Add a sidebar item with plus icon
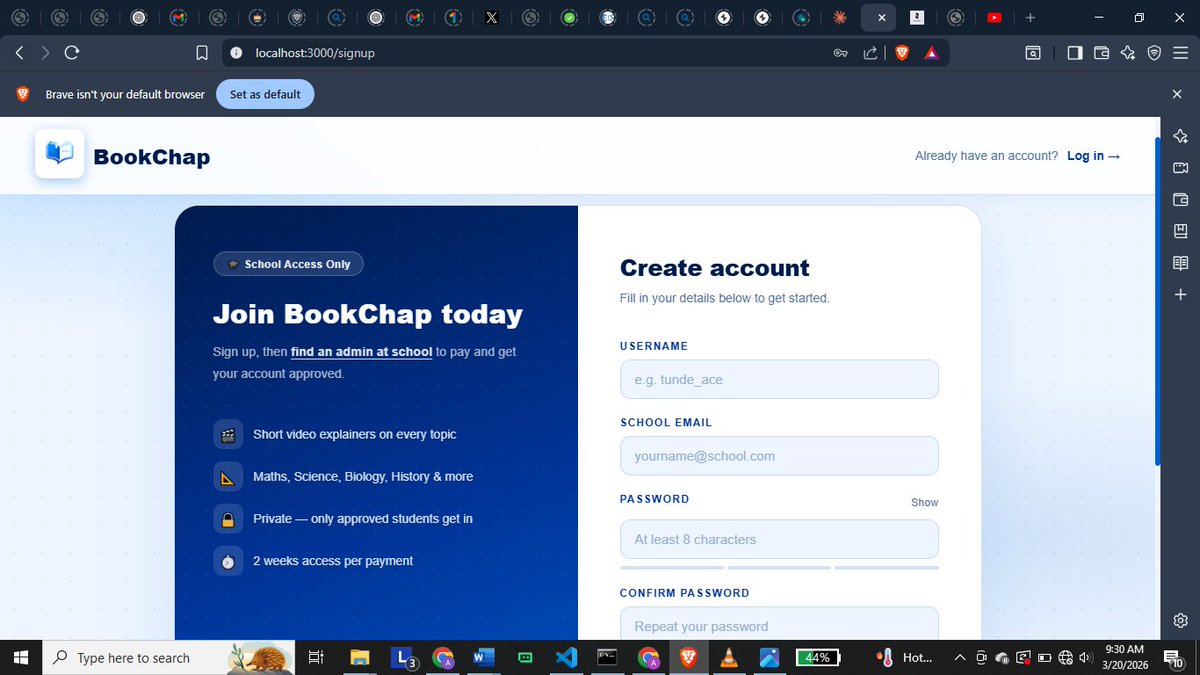The height and width of the screenshot is (675, 1200). [1180, 295]
